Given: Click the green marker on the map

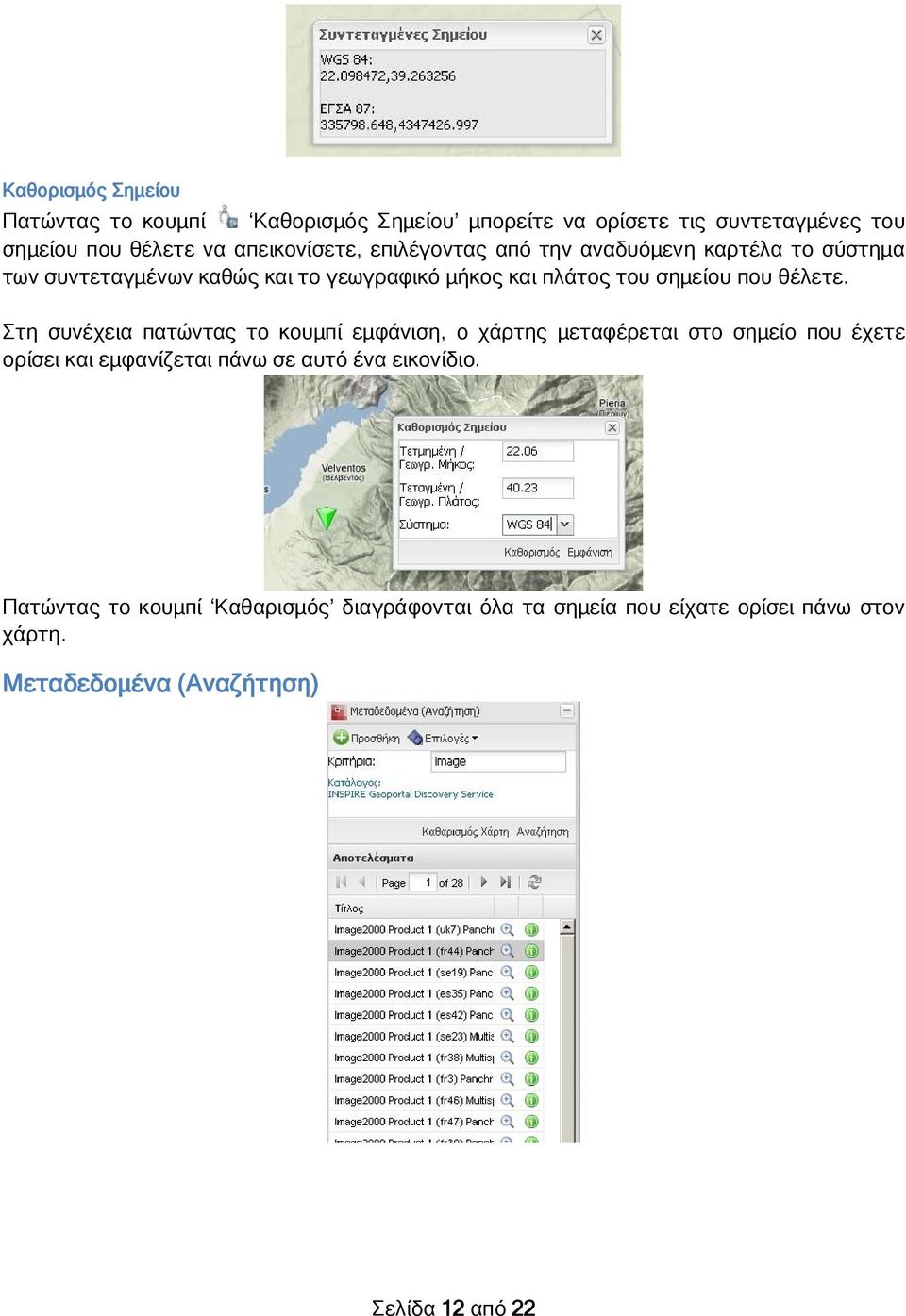Looking at the screenshot, I should tap(326, 517).
